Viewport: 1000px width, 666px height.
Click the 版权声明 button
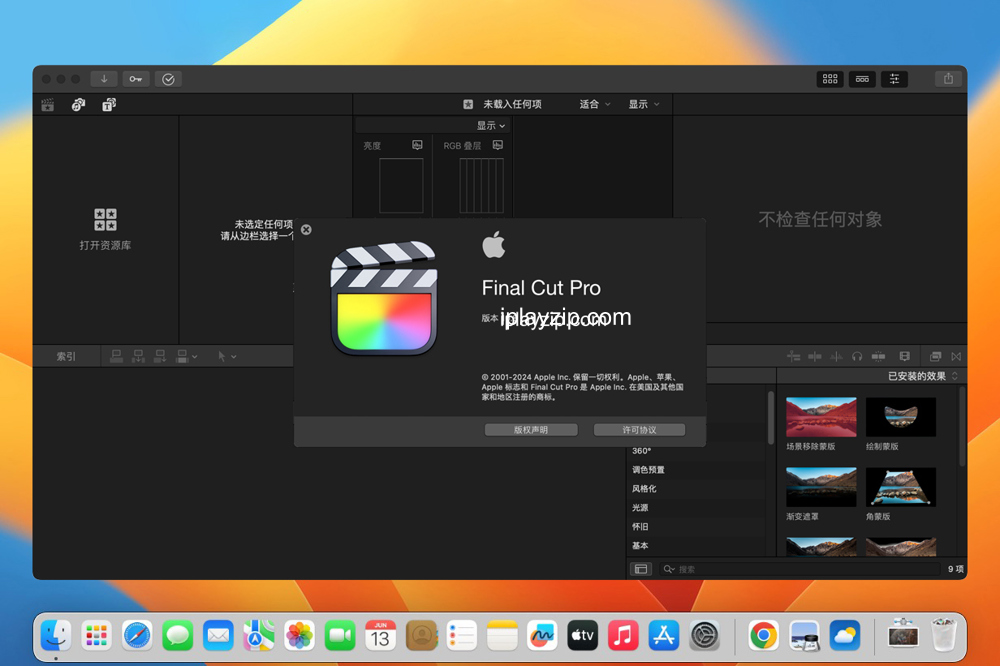pos(531,430)
